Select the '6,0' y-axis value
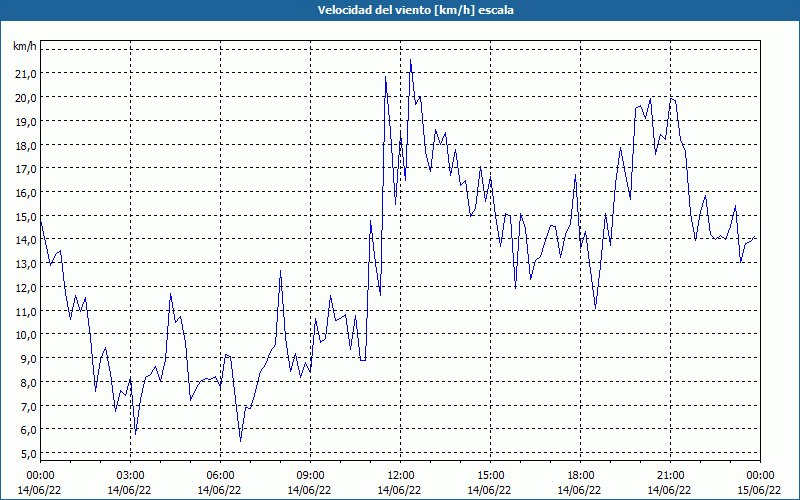The height and width of the screenshot is (500, 800). [28, 430]
